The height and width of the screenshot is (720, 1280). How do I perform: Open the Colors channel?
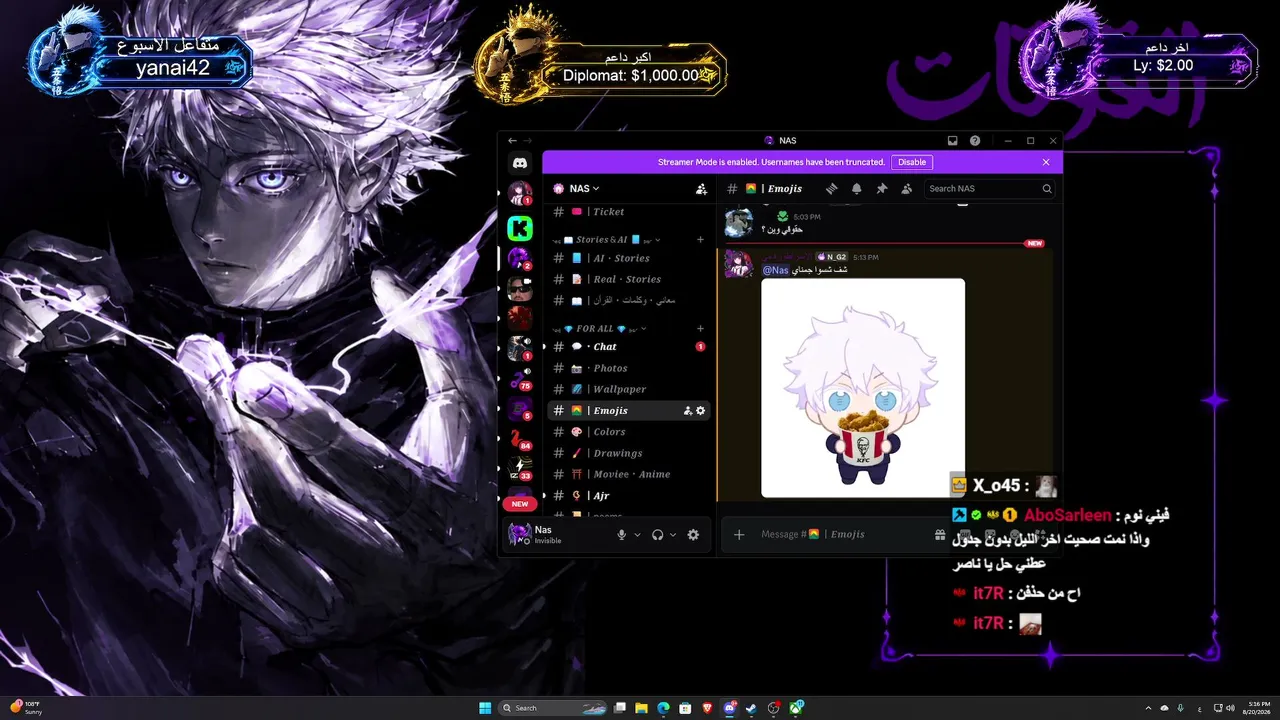click(x=629, y=432)
